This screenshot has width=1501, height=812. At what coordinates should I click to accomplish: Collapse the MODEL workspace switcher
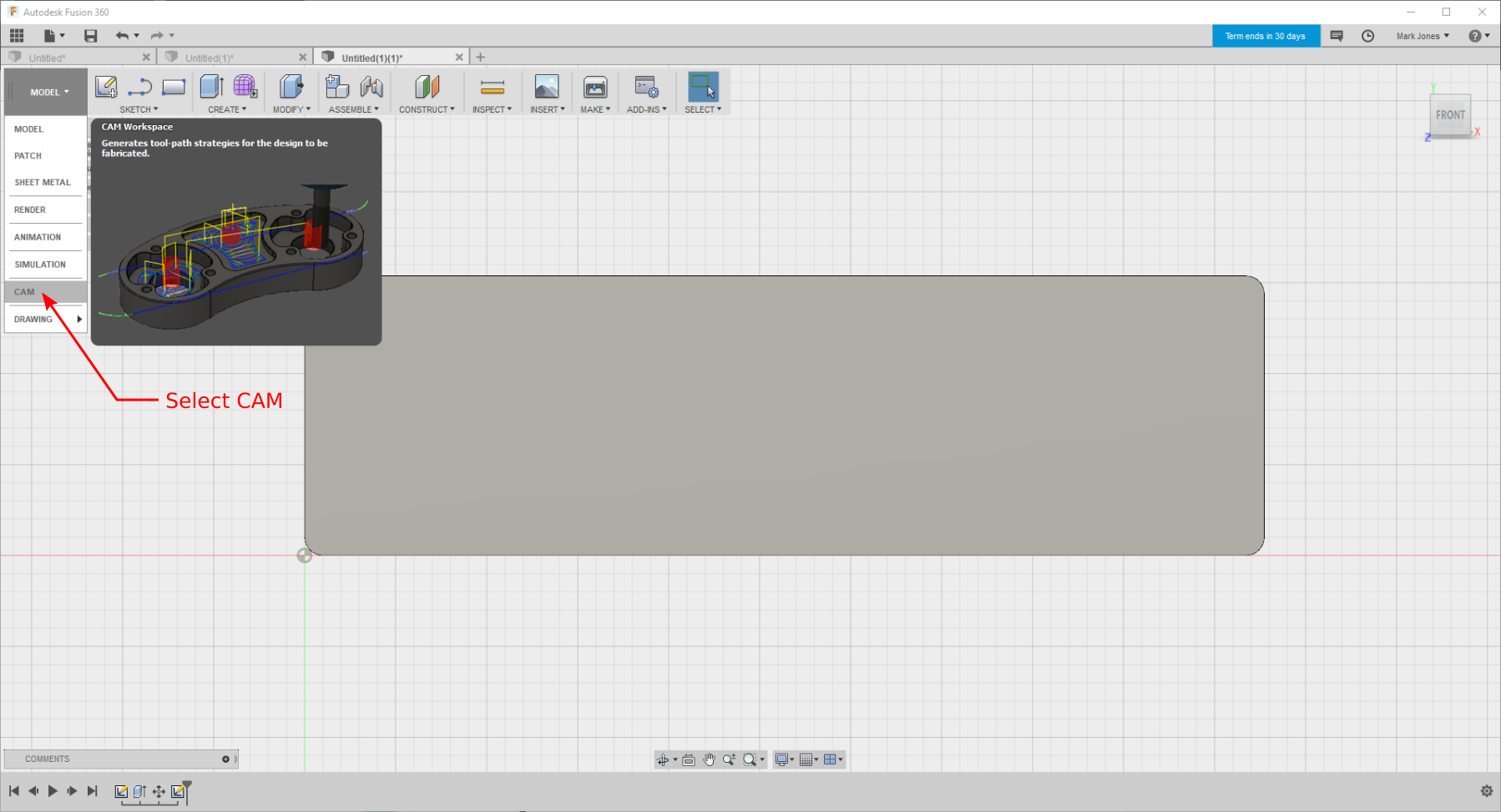point(47,92)
